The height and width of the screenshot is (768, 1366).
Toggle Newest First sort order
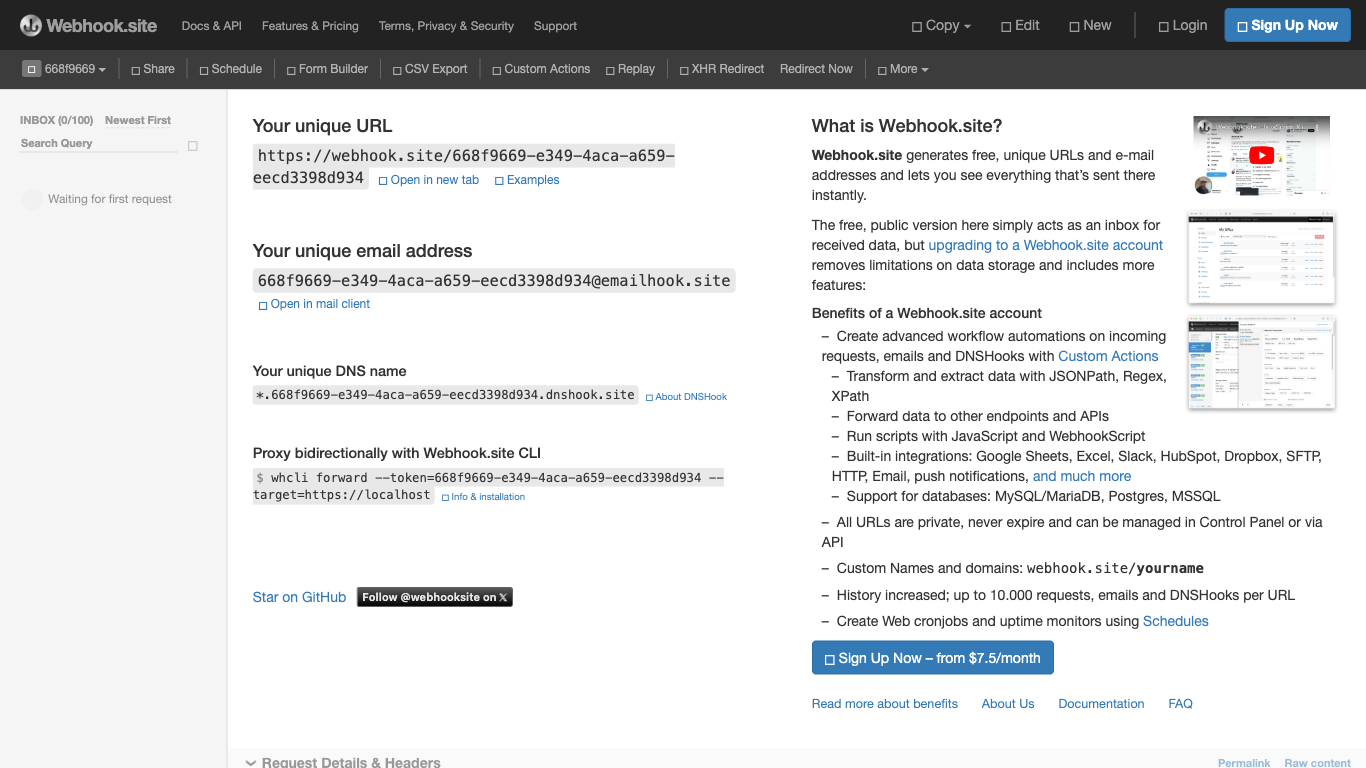click(138, 120)
